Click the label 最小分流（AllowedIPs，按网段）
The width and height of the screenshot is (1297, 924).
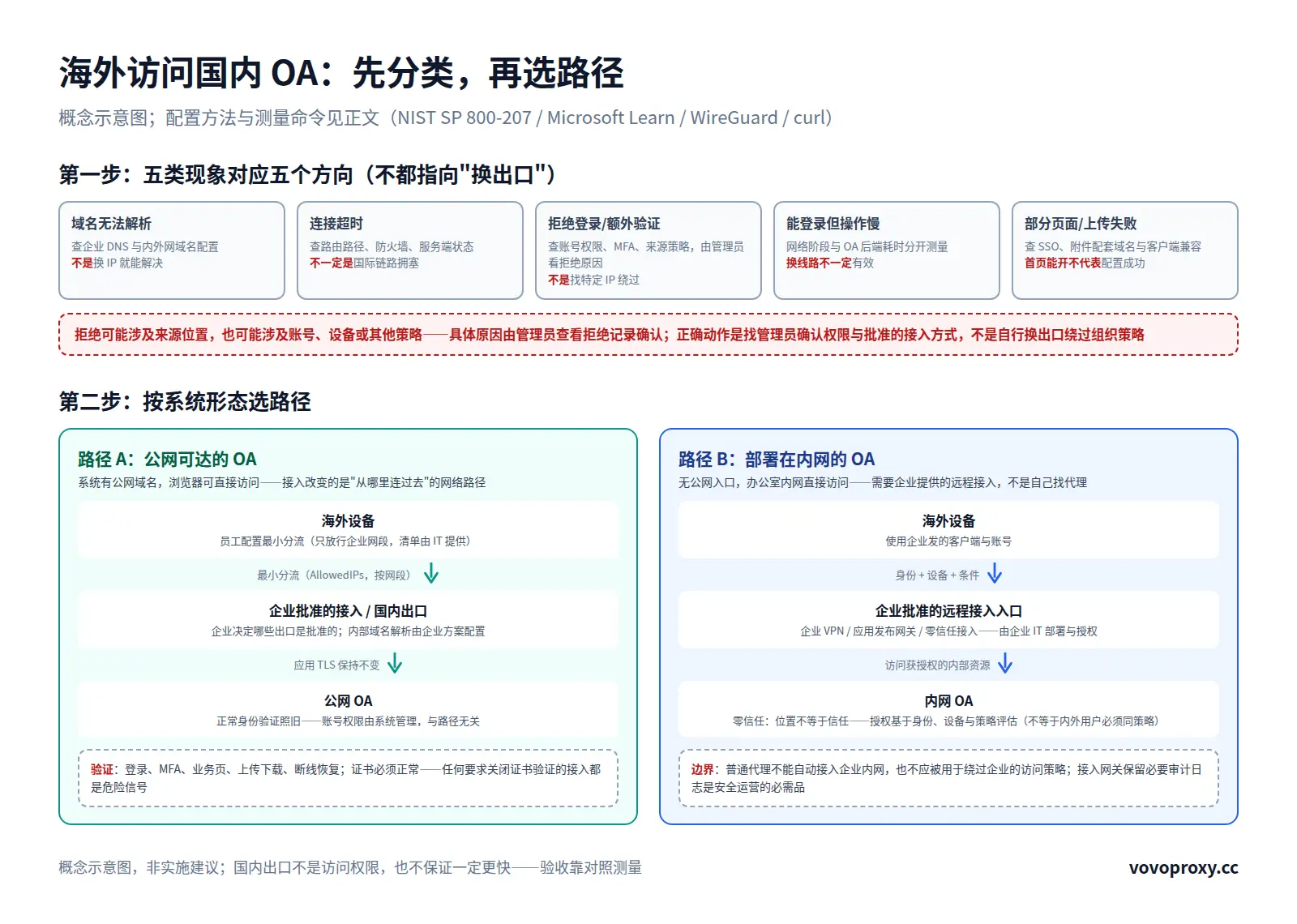pos(336,575)
